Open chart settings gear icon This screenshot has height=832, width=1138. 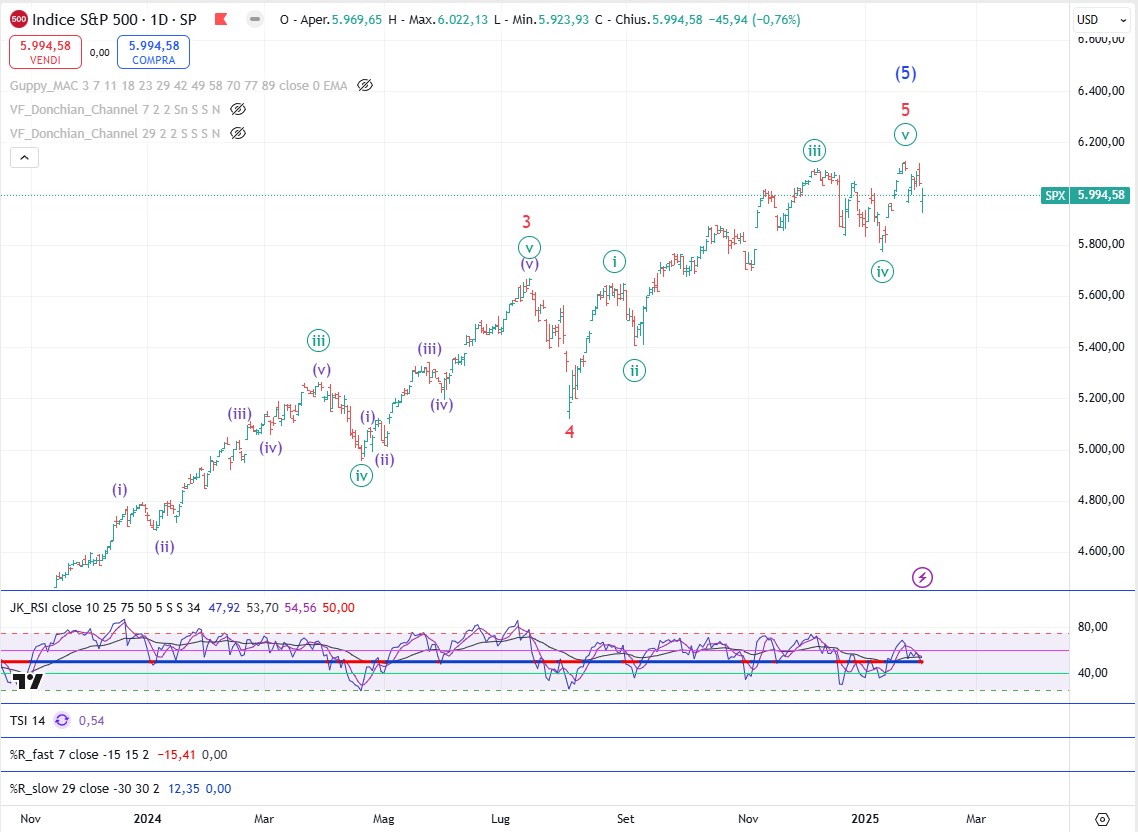click(1102, 819)
